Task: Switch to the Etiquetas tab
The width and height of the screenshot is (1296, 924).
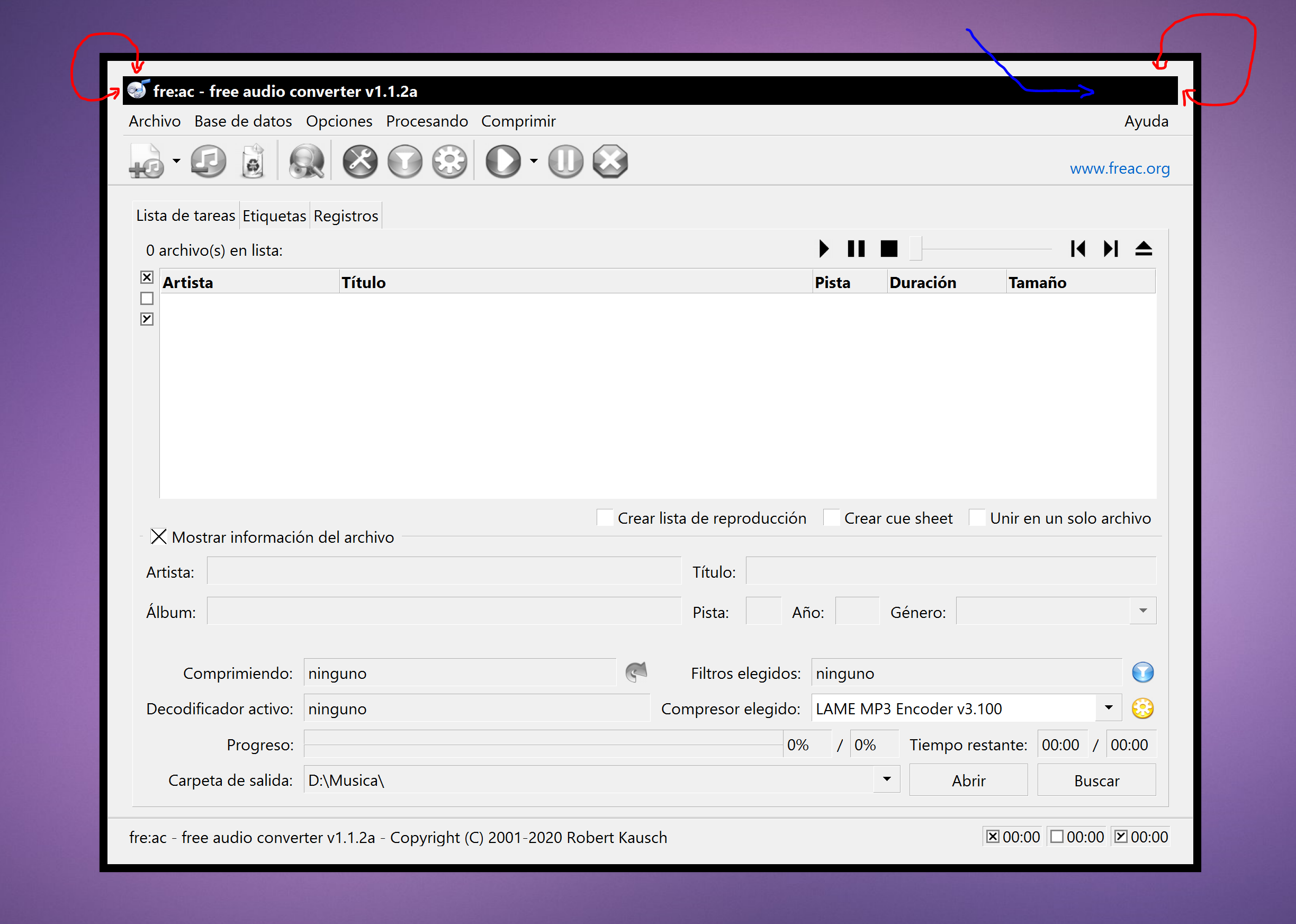Action: pos(274,216)
